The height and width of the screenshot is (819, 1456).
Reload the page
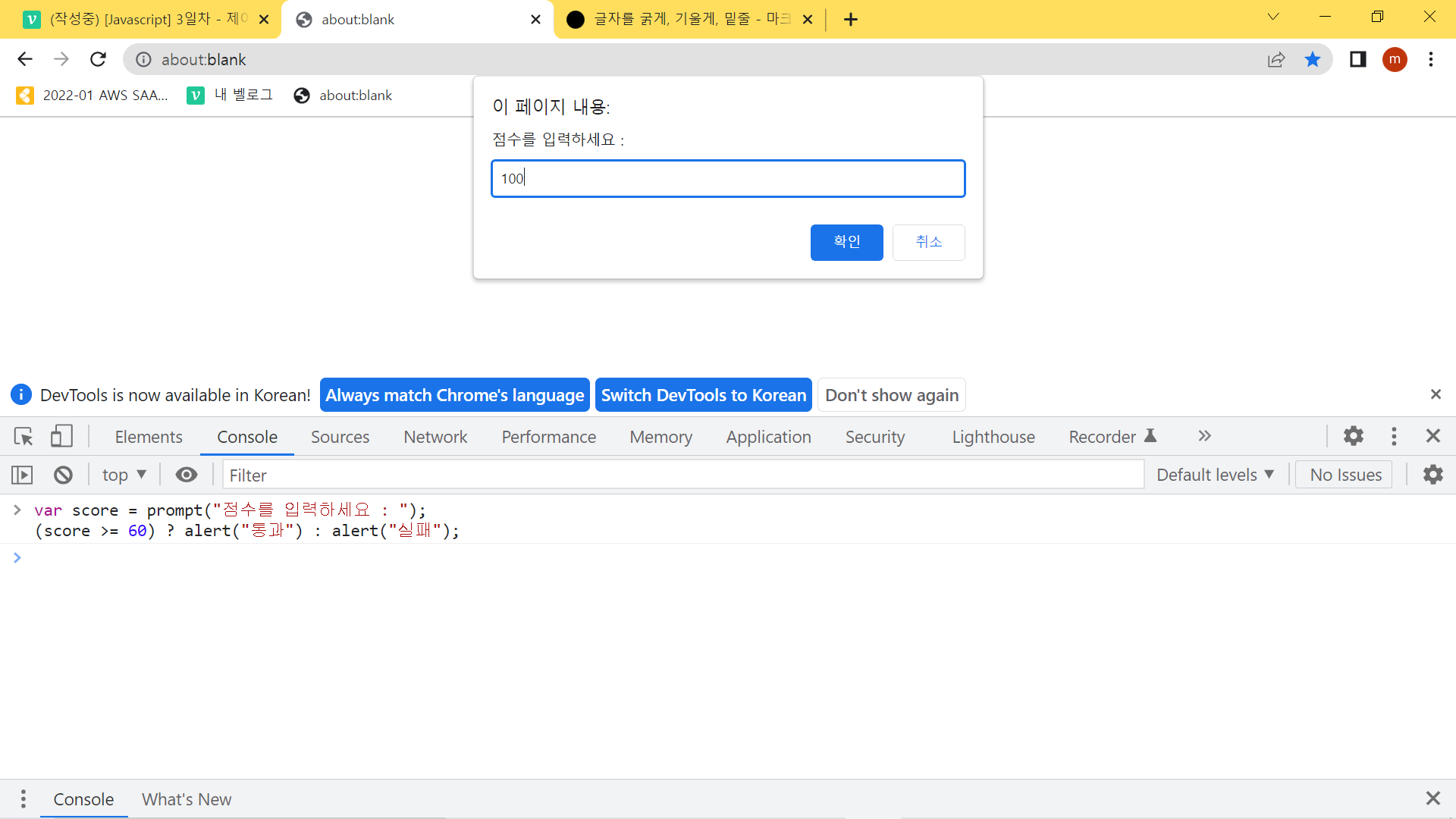(98, 60)
